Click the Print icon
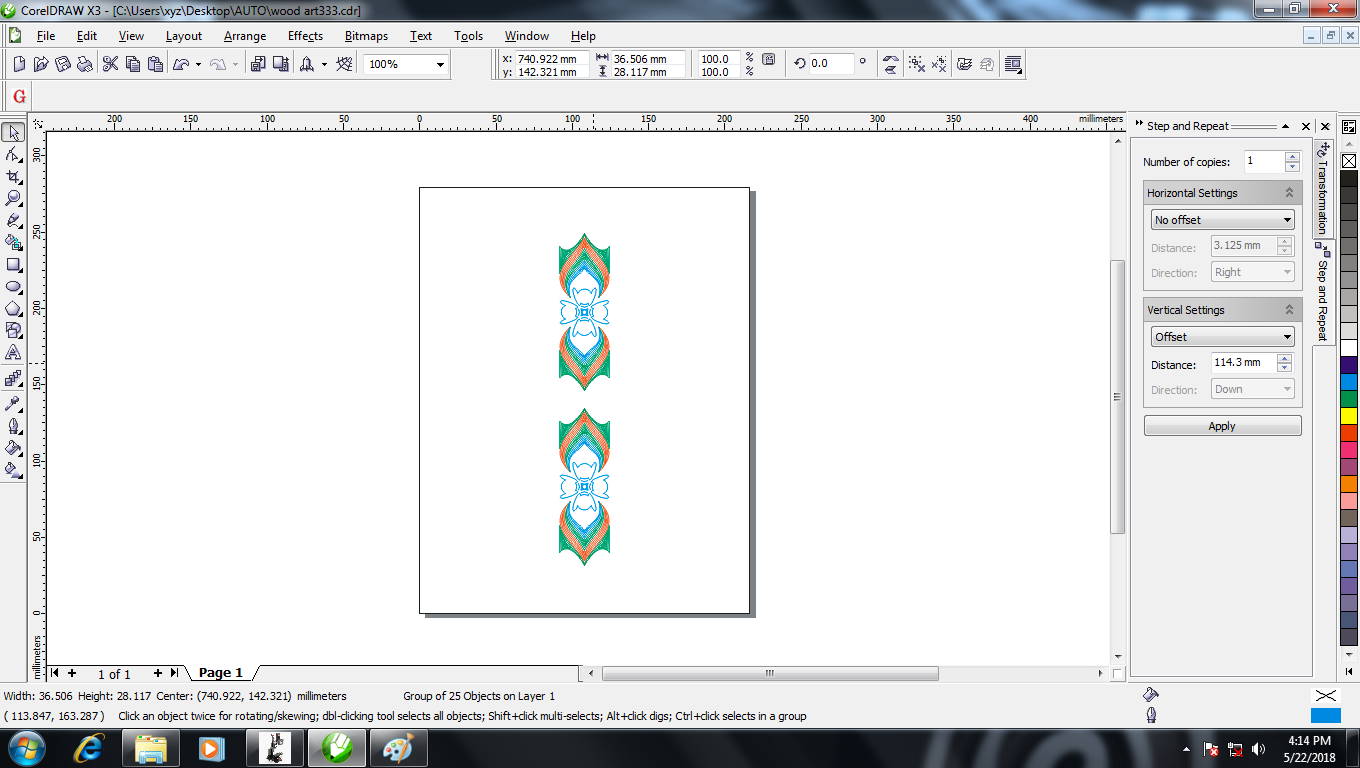 (85, 64)
